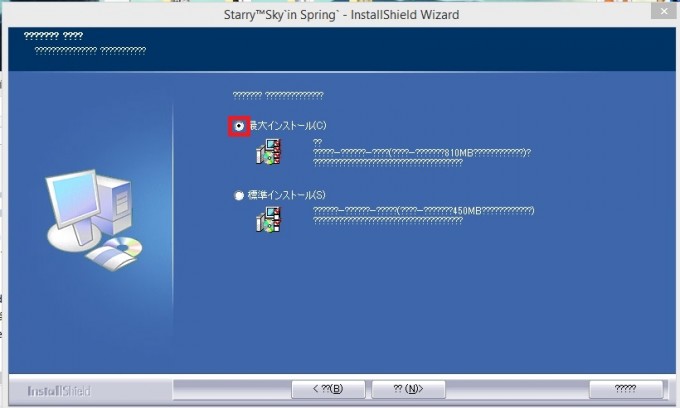The image size is (680, 408).
Task: Click the 最大インストール(C) label text
Action: click(288, 126)
